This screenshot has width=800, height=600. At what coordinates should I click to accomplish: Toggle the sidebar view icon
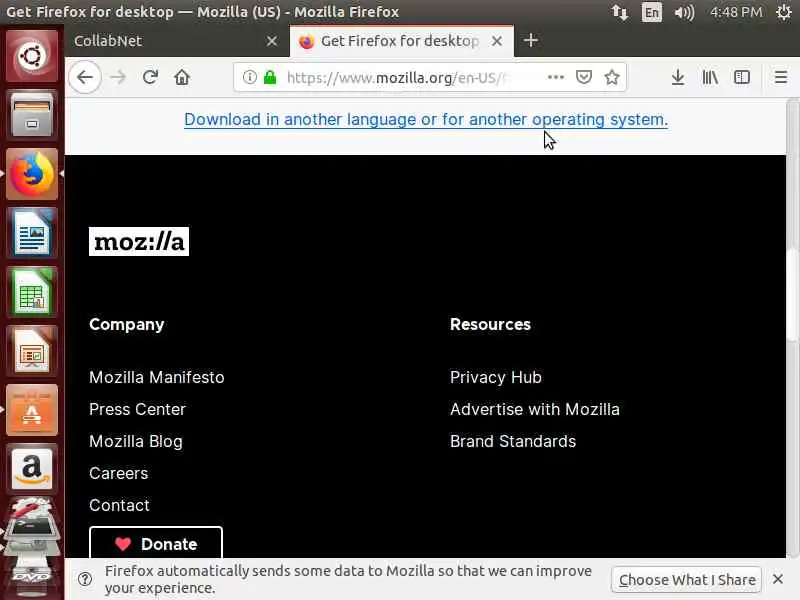(x=742, y=78)
